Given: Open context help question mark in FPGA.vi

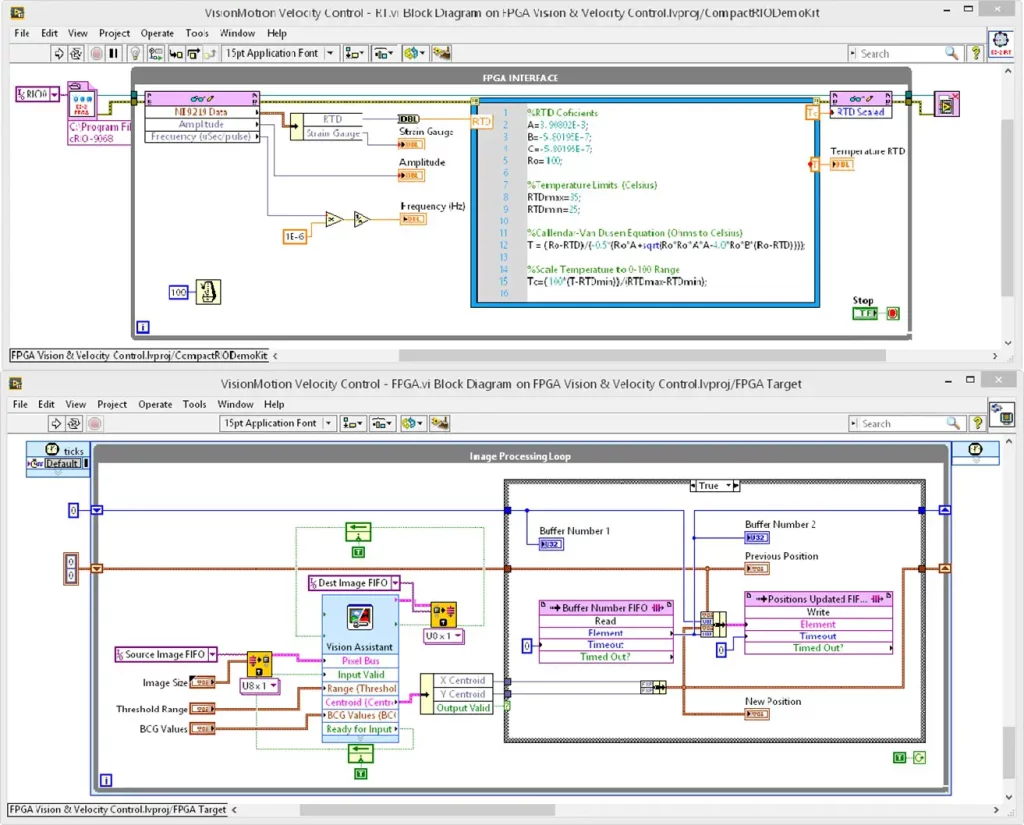Looking at the screenshot, I should (x=977, y=423).
